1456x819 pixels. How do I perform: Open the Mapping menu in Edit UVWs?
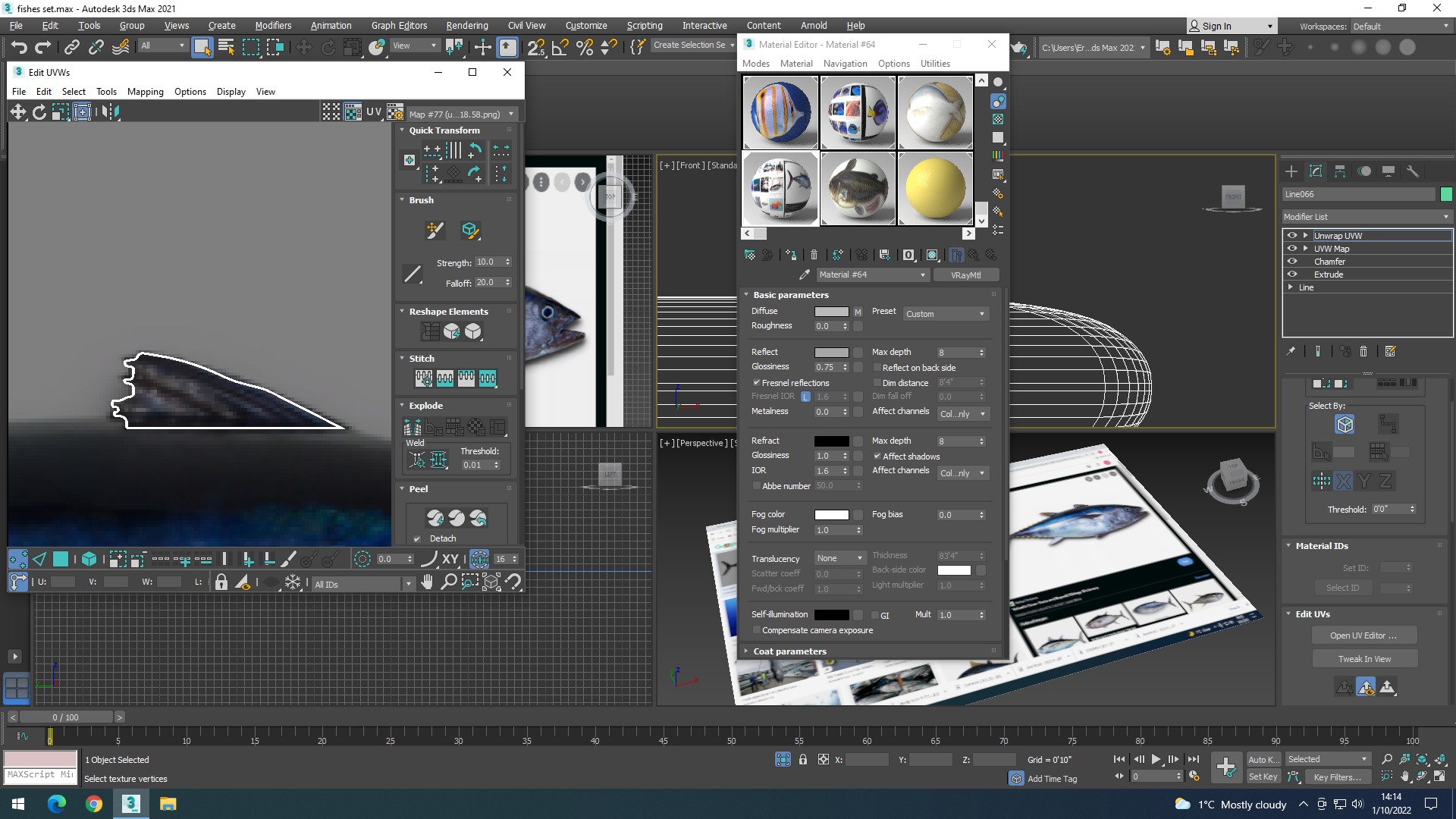pyautogui.click(x=145, y=92)
